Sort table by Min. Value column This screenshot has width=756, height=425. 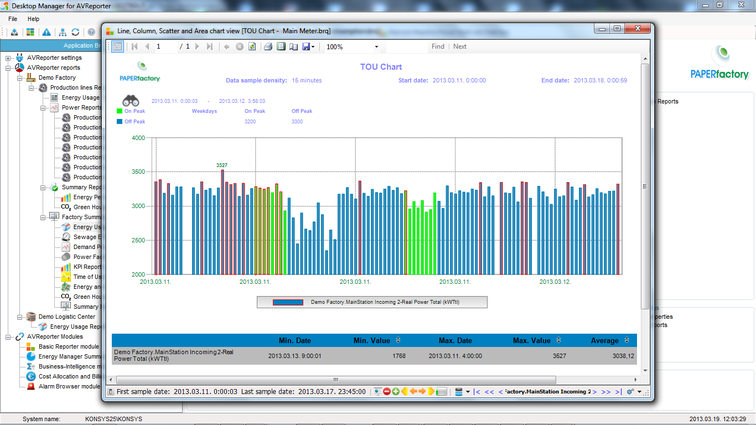tap(398, 340)
